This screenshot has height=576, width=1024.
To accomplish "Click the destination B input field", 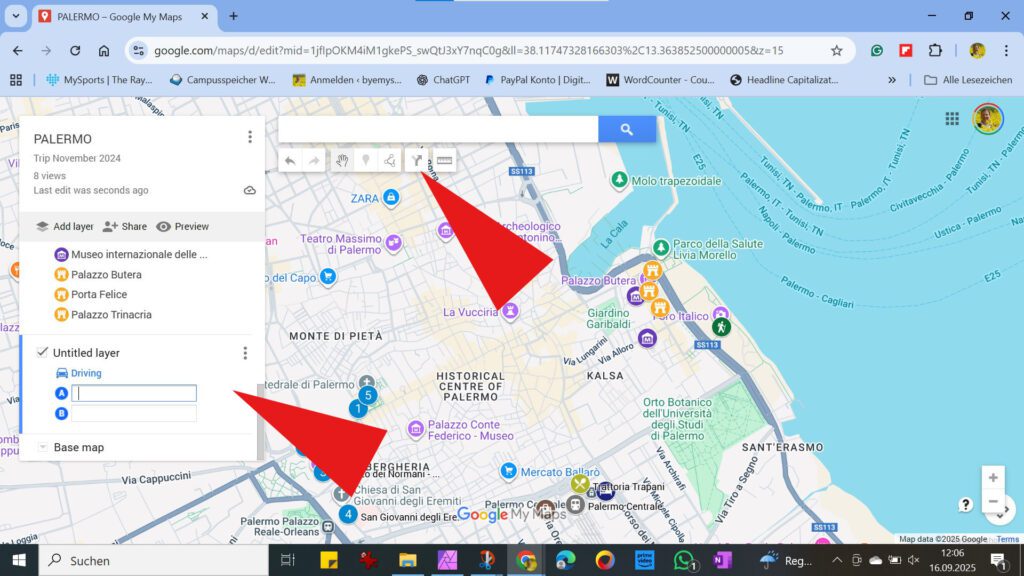I will pos(134,413).
